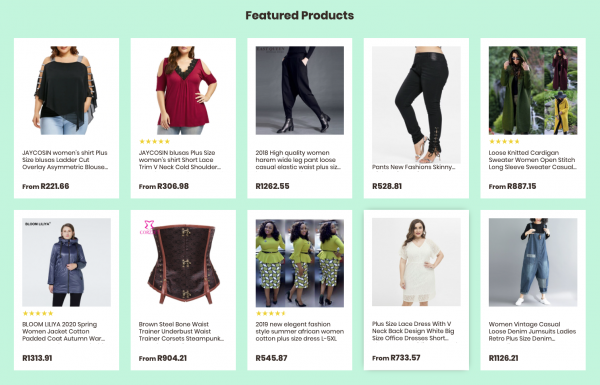Open the green African dress image
Image resolution: width=600 pixels, height=385 pixels.
click(300, 262)
